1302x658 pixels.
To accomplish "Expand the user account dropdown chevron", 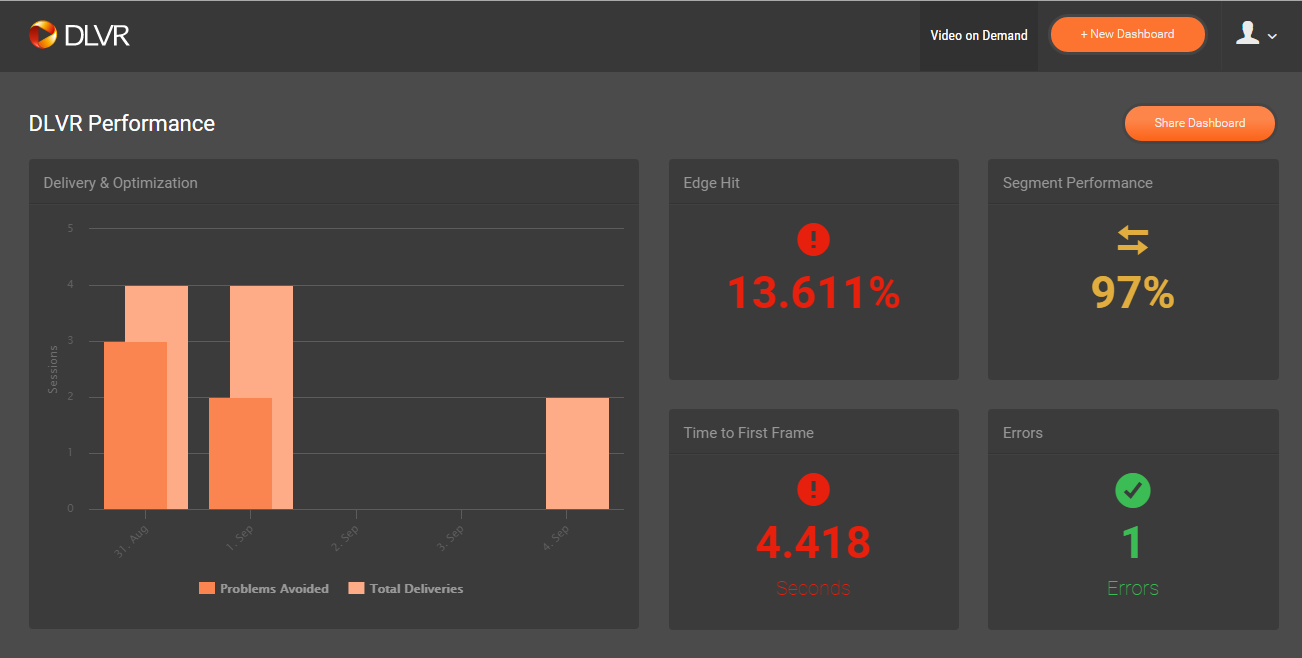I will (1272, 37).
